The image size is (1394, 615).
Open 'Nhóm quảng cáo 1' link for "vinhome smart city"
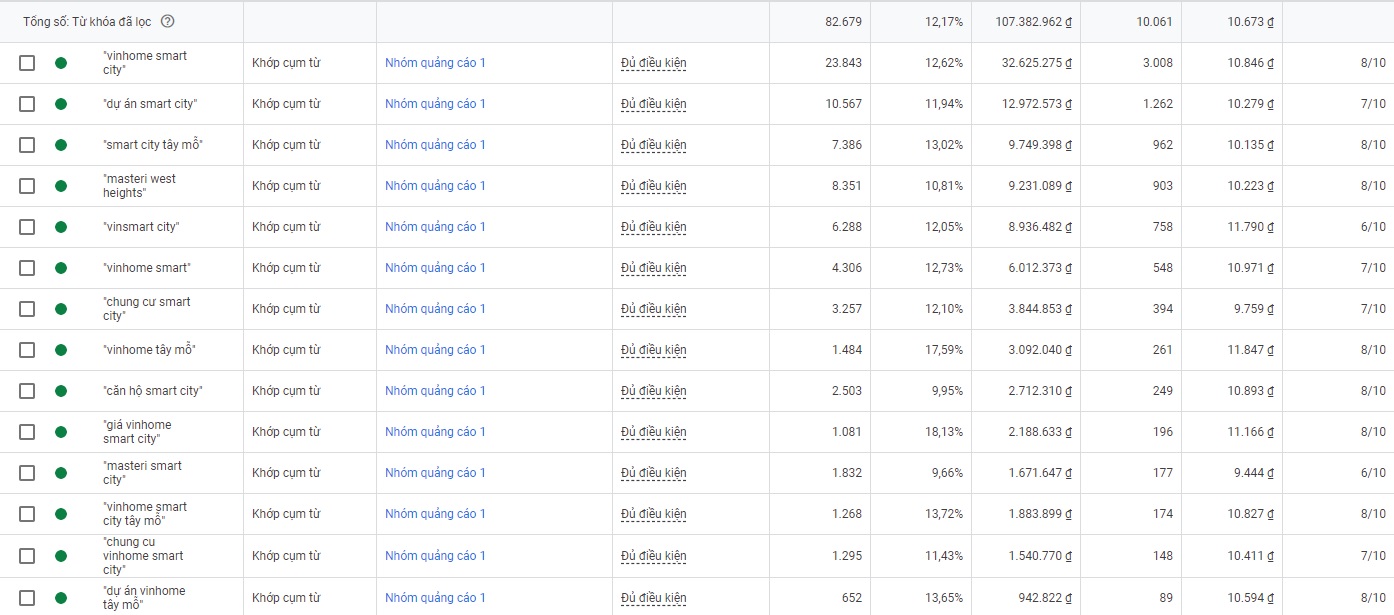435,63
